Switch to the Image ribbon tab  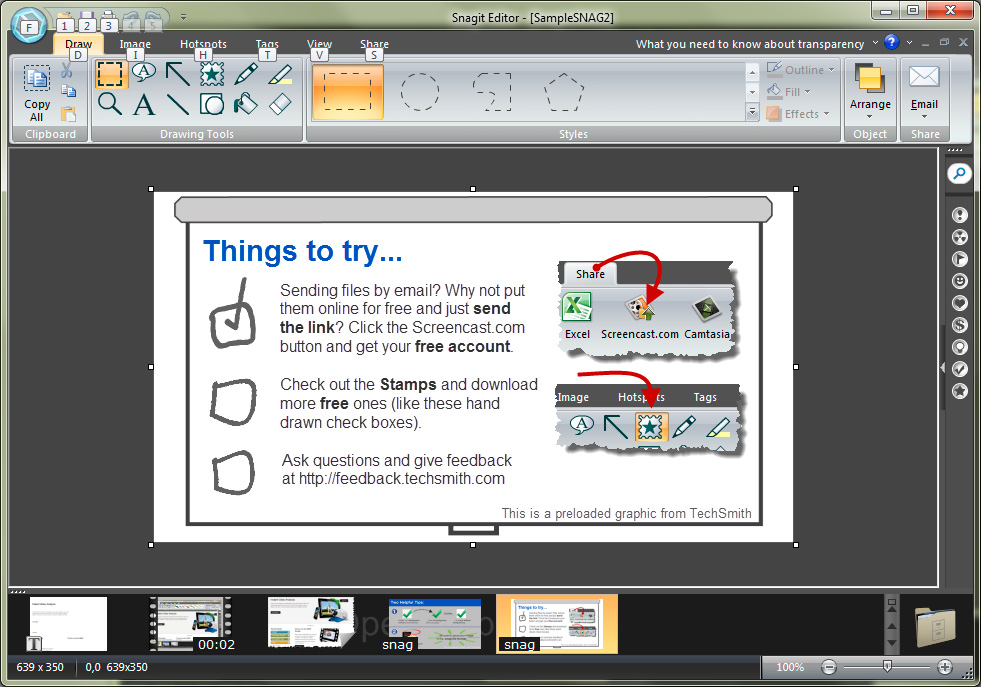[x=135, y=44]
